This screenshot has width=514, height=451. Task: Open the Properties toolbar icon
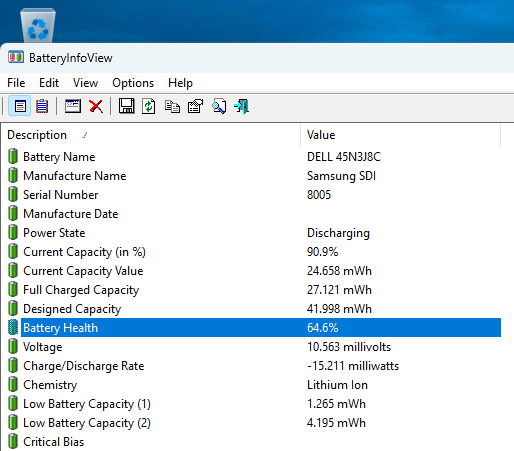tap(195, 107)
